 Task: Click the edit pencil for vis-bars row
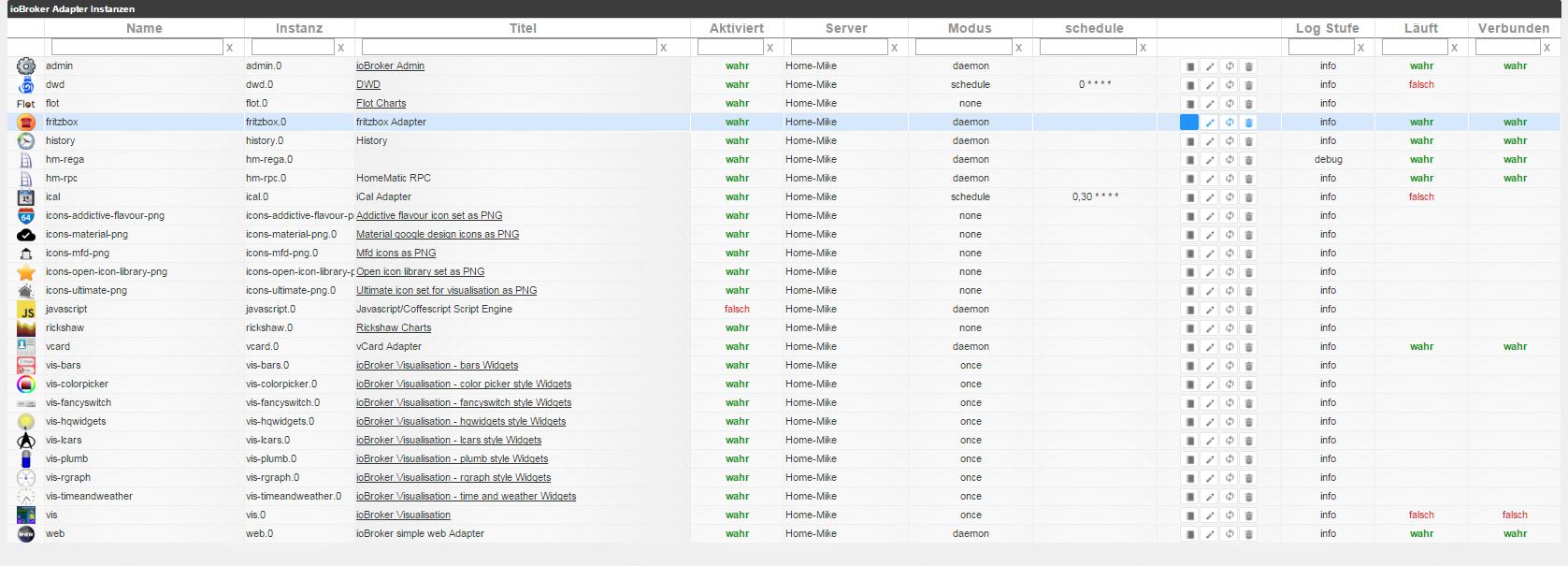pos(1210,366)
